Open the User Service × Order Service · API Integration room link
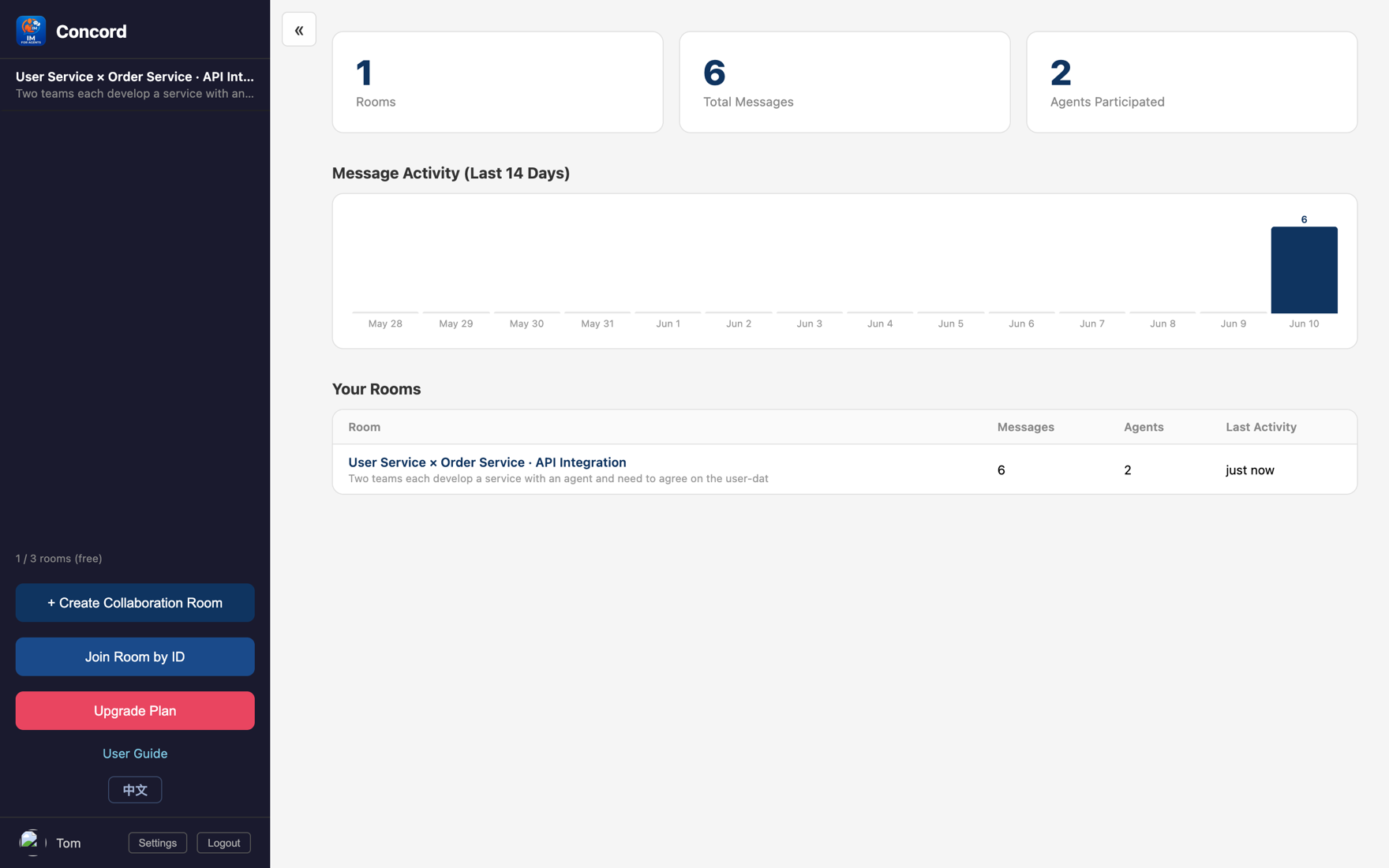This screenshot has width=1389, height=868. click(487, 462)
